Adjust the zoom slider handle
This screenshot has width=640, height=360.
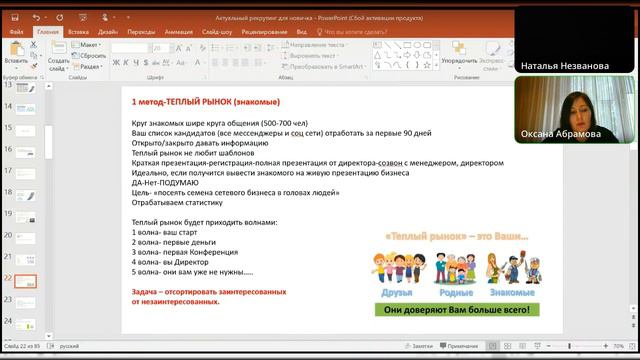click(x=569, y=346)
